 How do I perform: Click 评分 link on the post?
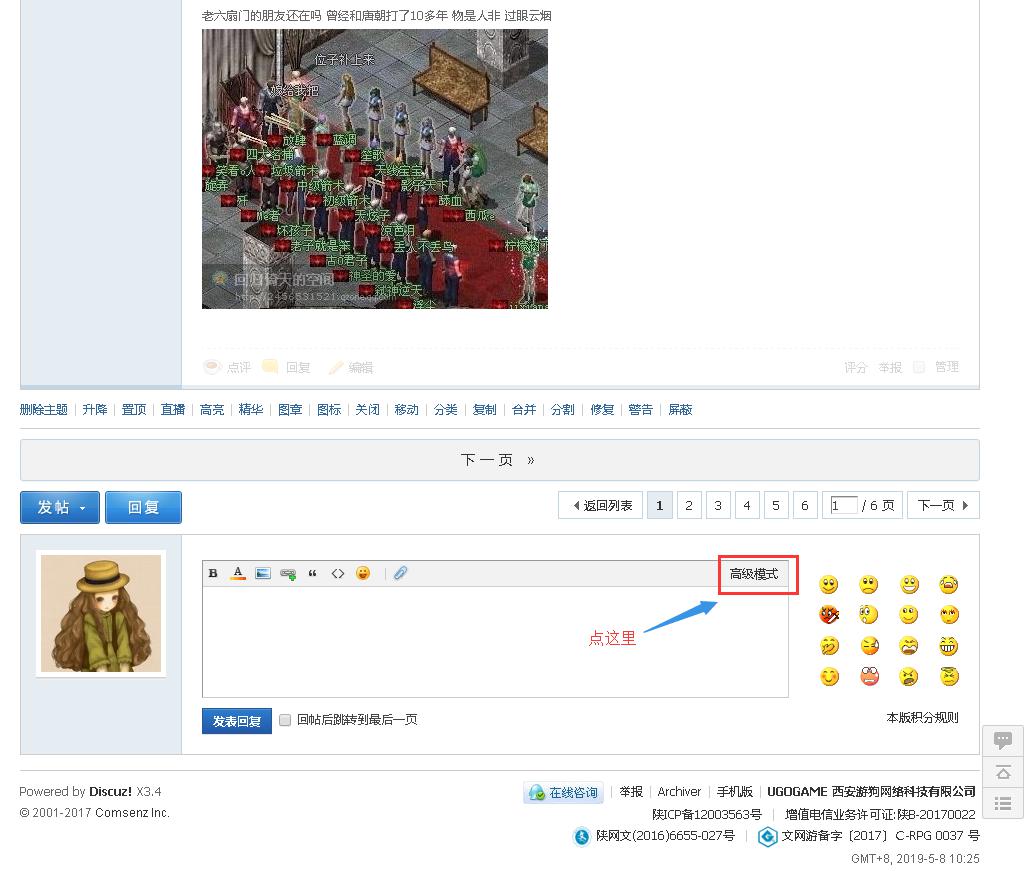pos(856,367)
